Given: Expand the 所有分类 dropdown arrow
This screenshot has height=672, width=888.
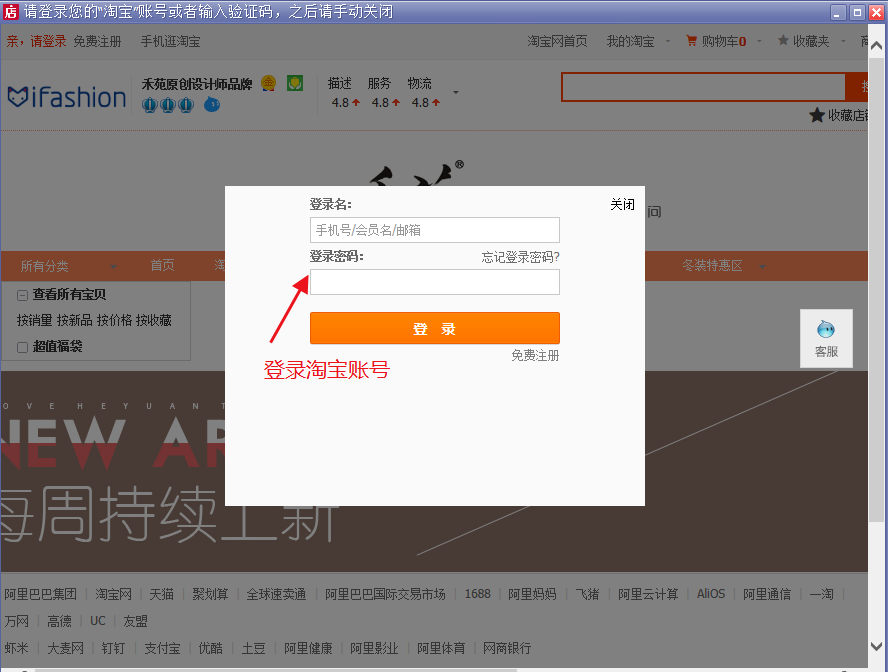Looking at the screenshot, I should (x=114, y=267).
